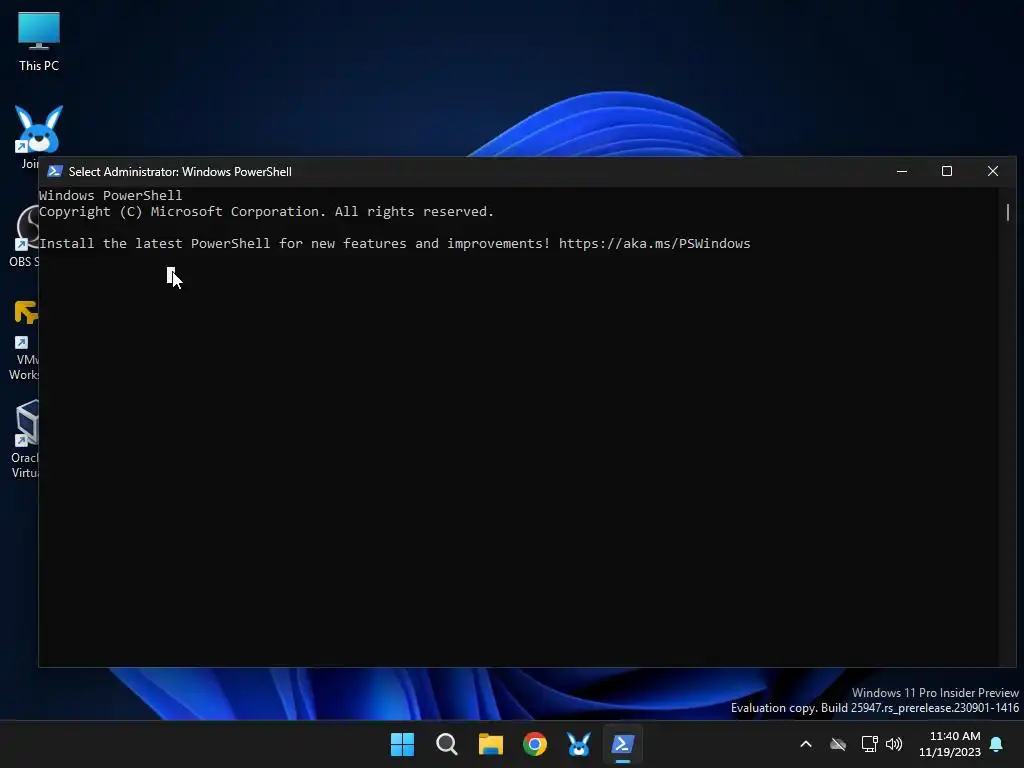Select the VMware Workstation desktop shortcut
Viewport: 1024px width, 768px height.
(25, 340)
